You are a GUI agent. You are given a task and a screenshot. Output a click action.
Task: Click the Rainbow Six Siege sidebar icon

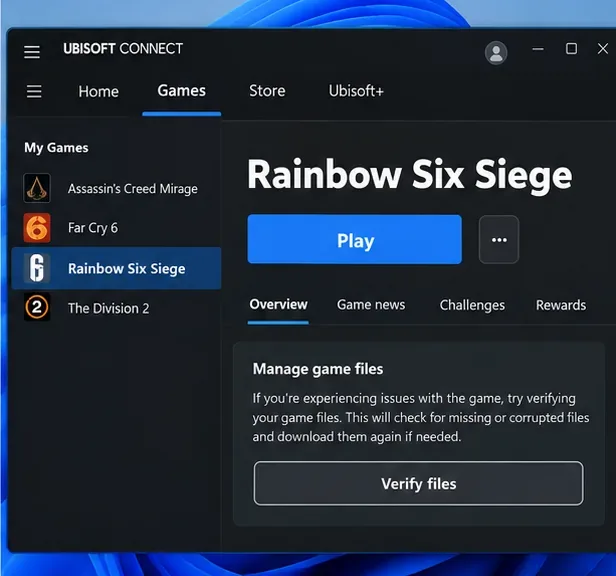(37, 268)
